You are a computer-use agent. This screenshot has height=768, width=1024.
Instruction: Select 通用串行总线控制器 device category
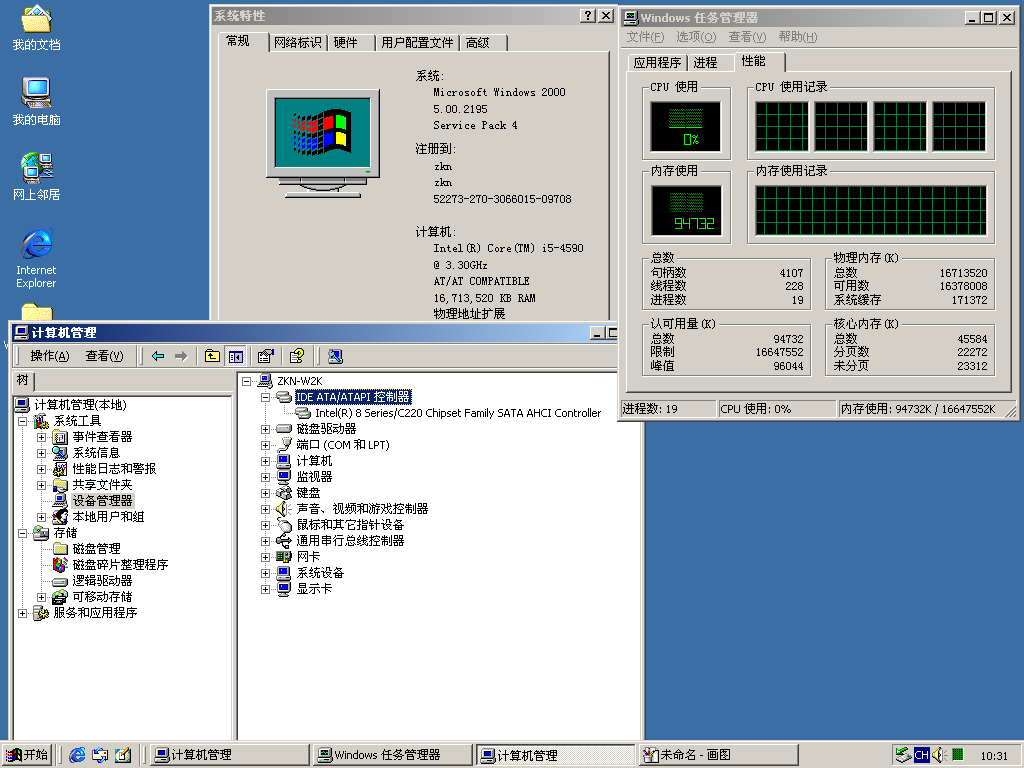click(351, 541)
